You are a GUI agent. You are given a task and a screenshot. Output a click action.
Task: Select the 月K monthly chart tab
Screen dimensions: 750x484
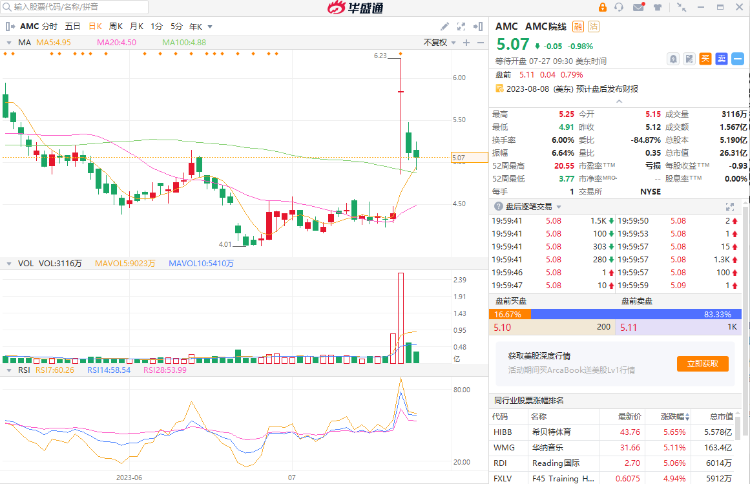pos(136,26)
